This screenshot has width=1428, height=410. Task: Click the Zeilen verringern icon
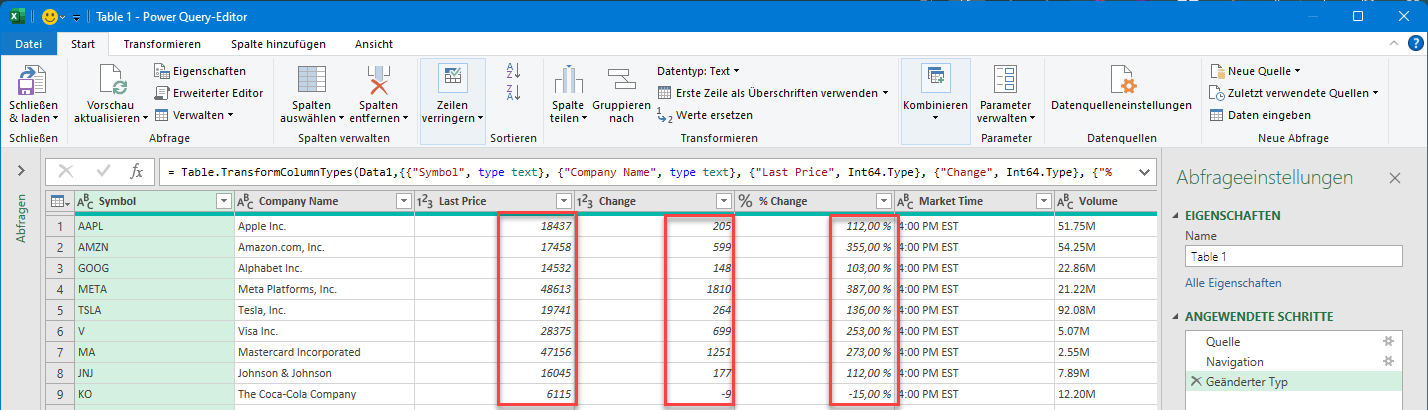[x=453, y=80]
